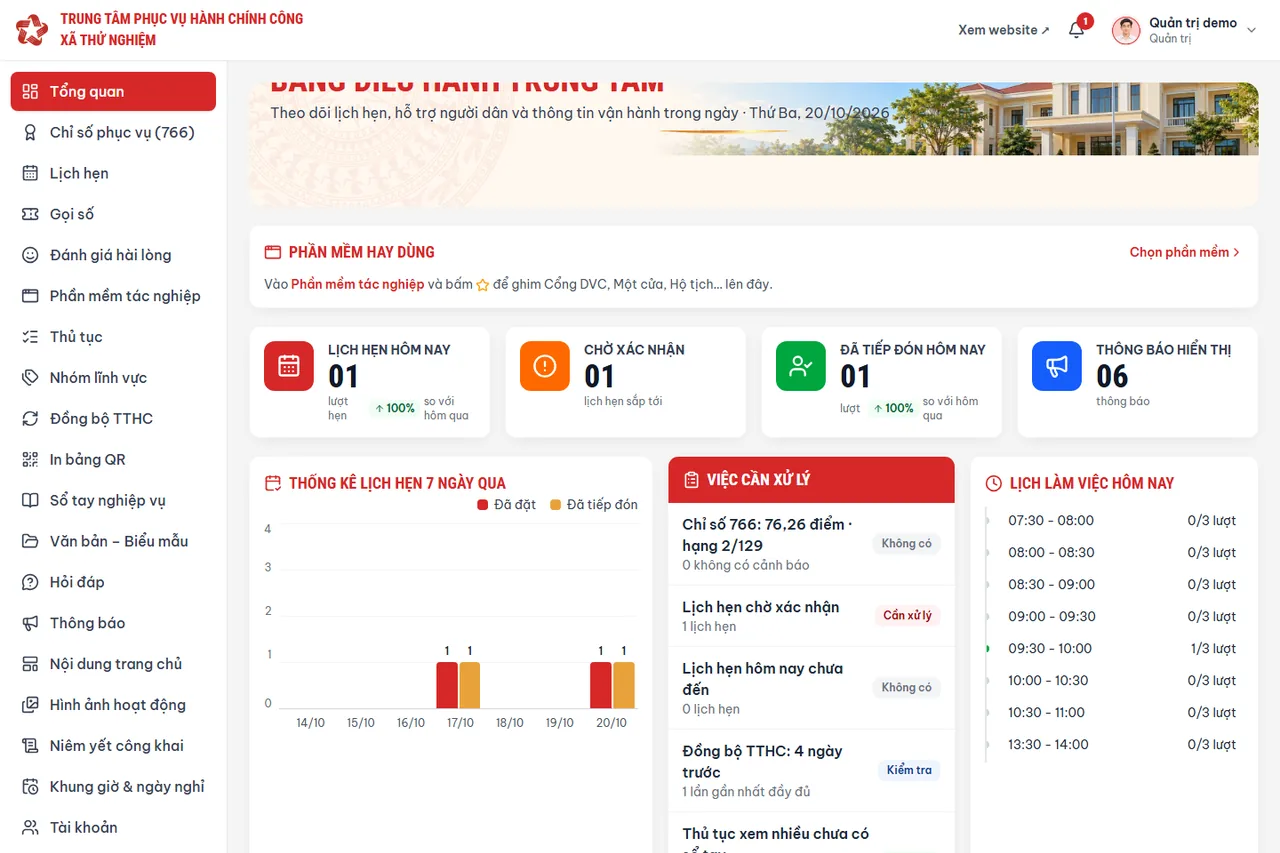Viewport: 1280px width, 853px height.
Task: Select Nhóm lĩnh vực menu item
Action: click(x=113, y=378)
